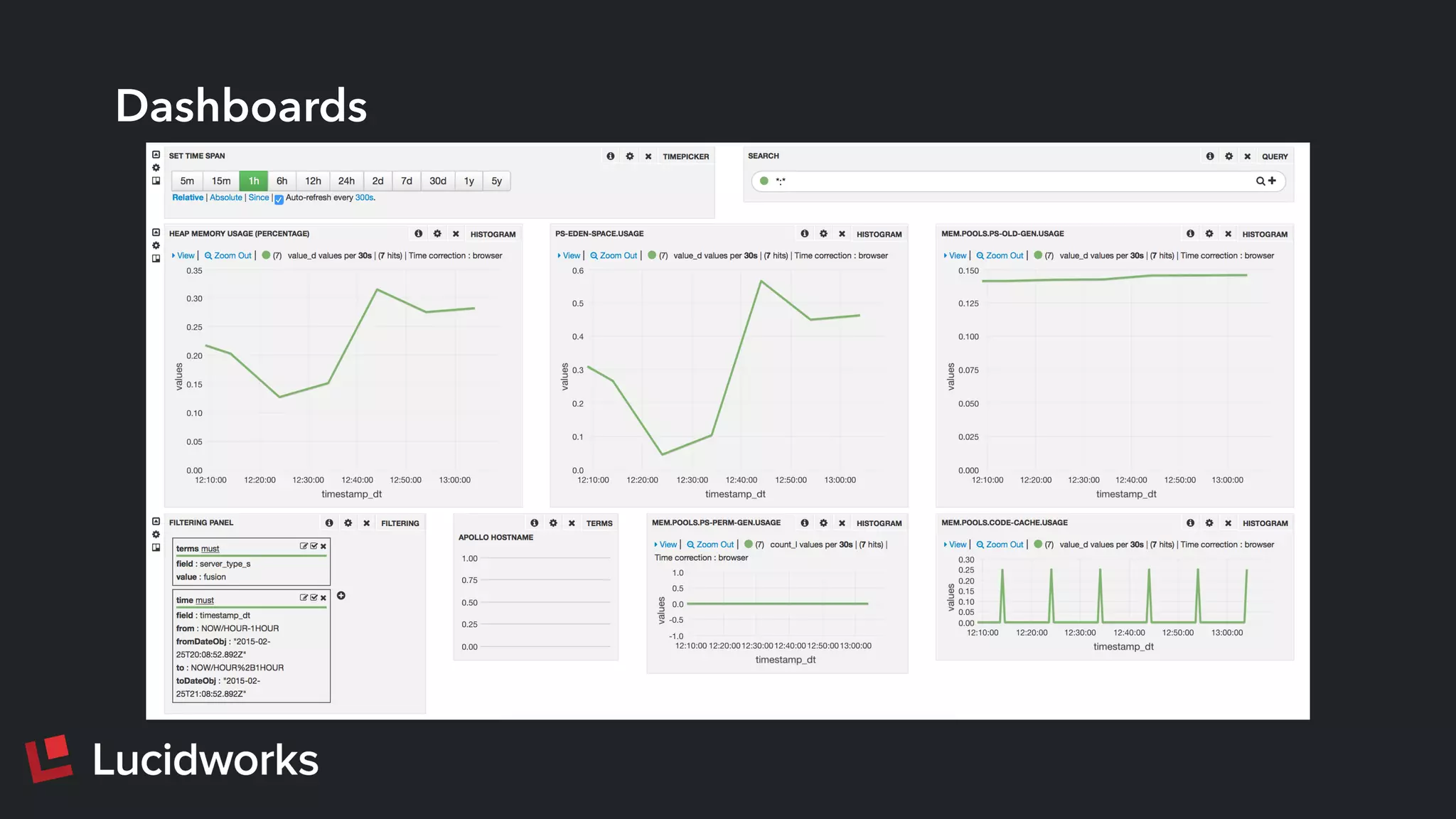Remove the Code-Cache.Usage histogram panel

tap(1228, 523)
